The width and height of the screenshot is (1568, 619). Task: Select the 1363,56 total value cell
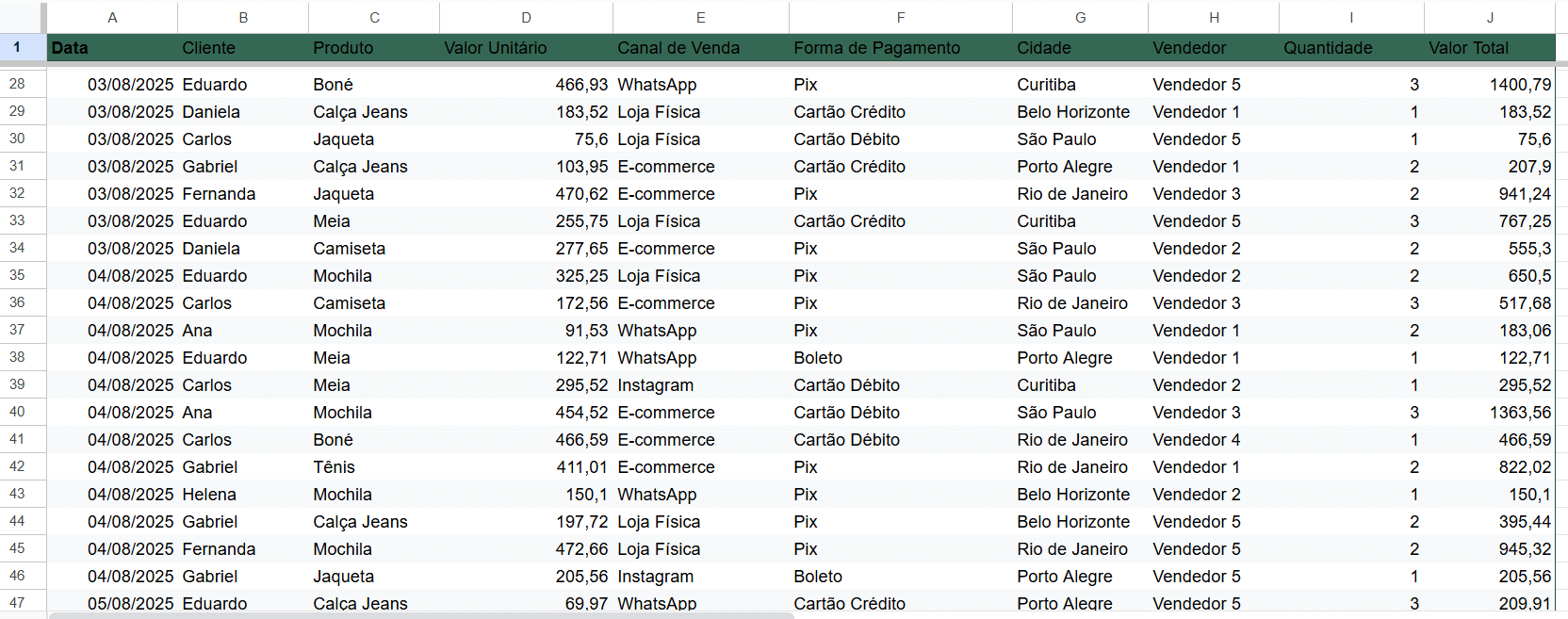pyautogui.click(x=1490, y=412)
